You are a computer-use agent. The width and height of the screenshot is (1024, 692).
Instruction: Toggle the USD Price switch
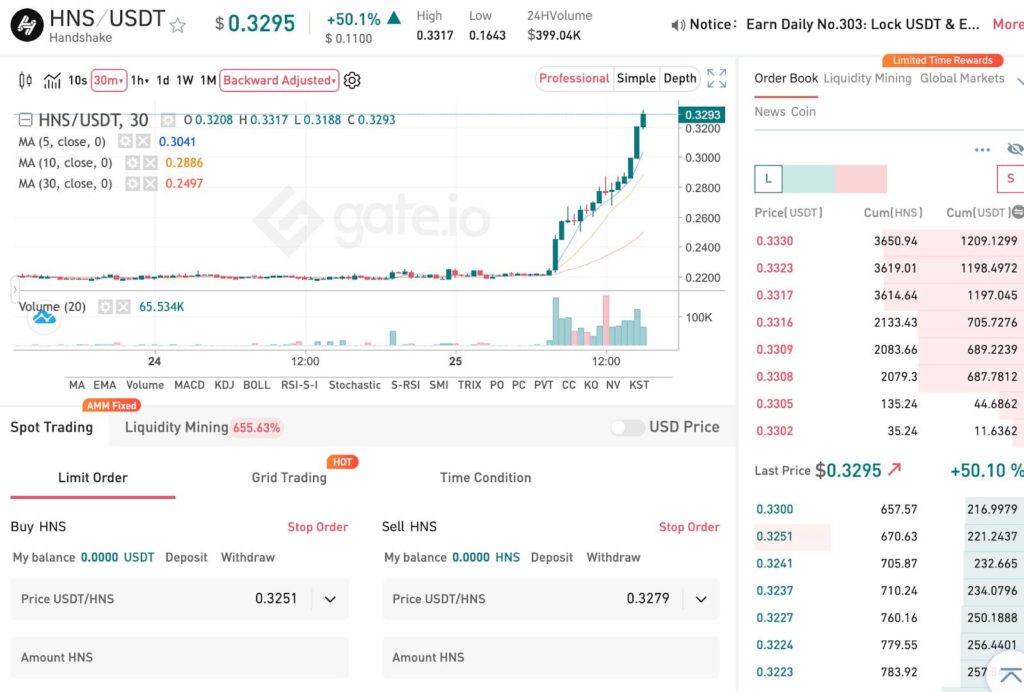pos(628,428)
